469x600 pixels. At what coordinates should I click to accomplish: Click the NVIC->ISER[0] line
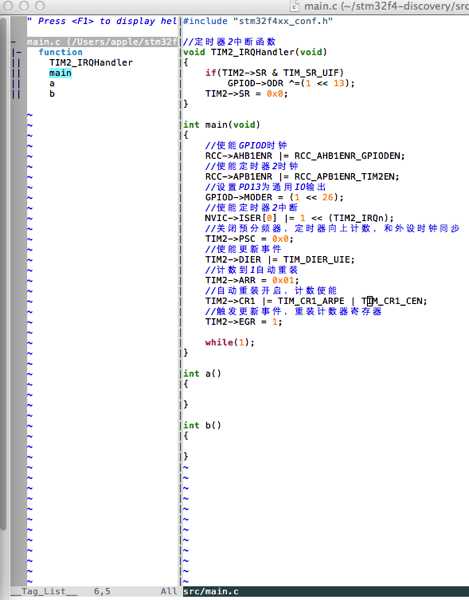[x=300, y=218]
